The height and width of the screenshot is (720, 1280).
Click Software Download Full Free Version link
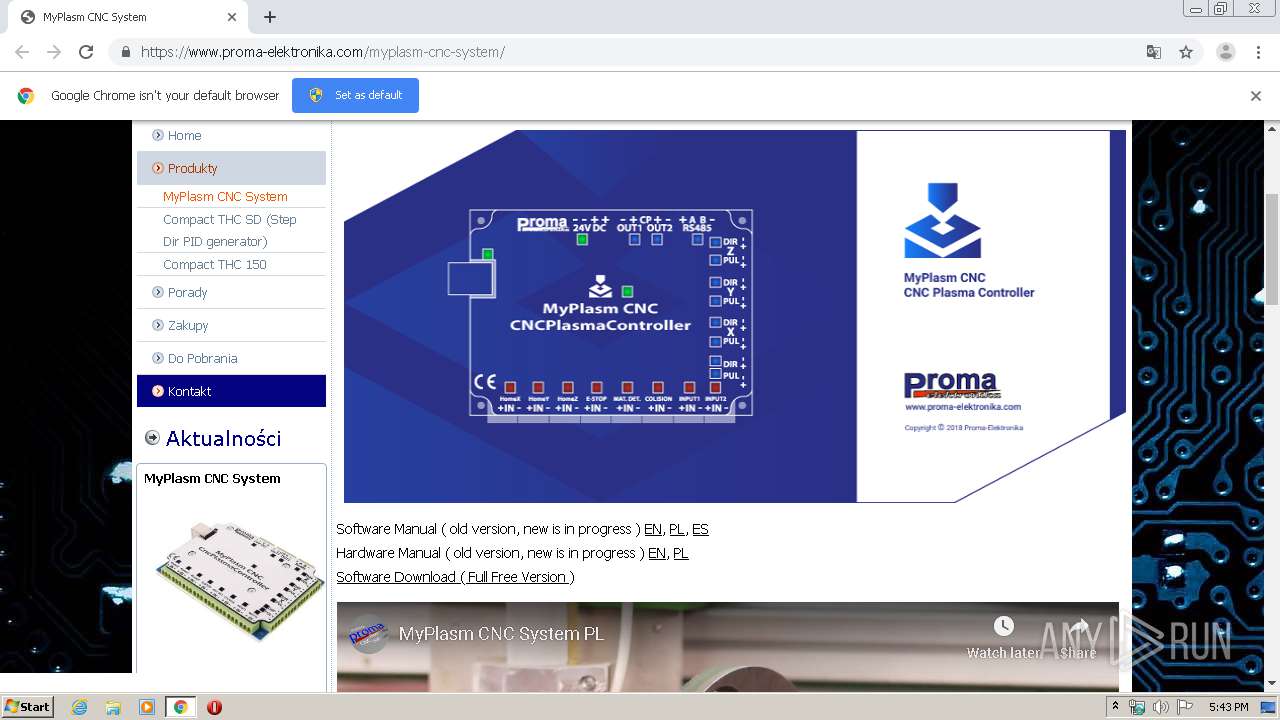(x=455, y=577)
